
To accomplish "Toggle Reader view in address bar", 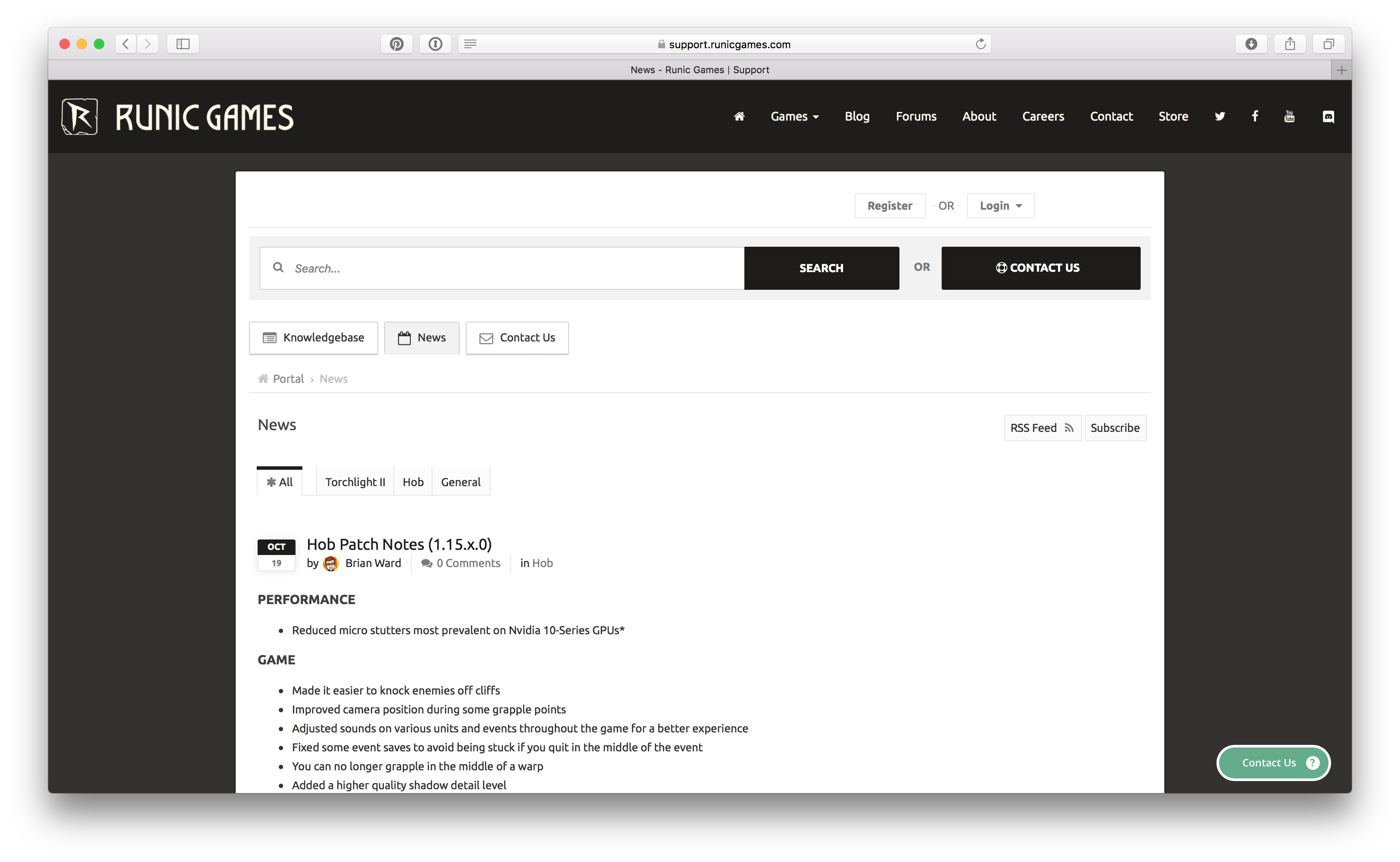I will pyautogui.click(x=470, y=44).
